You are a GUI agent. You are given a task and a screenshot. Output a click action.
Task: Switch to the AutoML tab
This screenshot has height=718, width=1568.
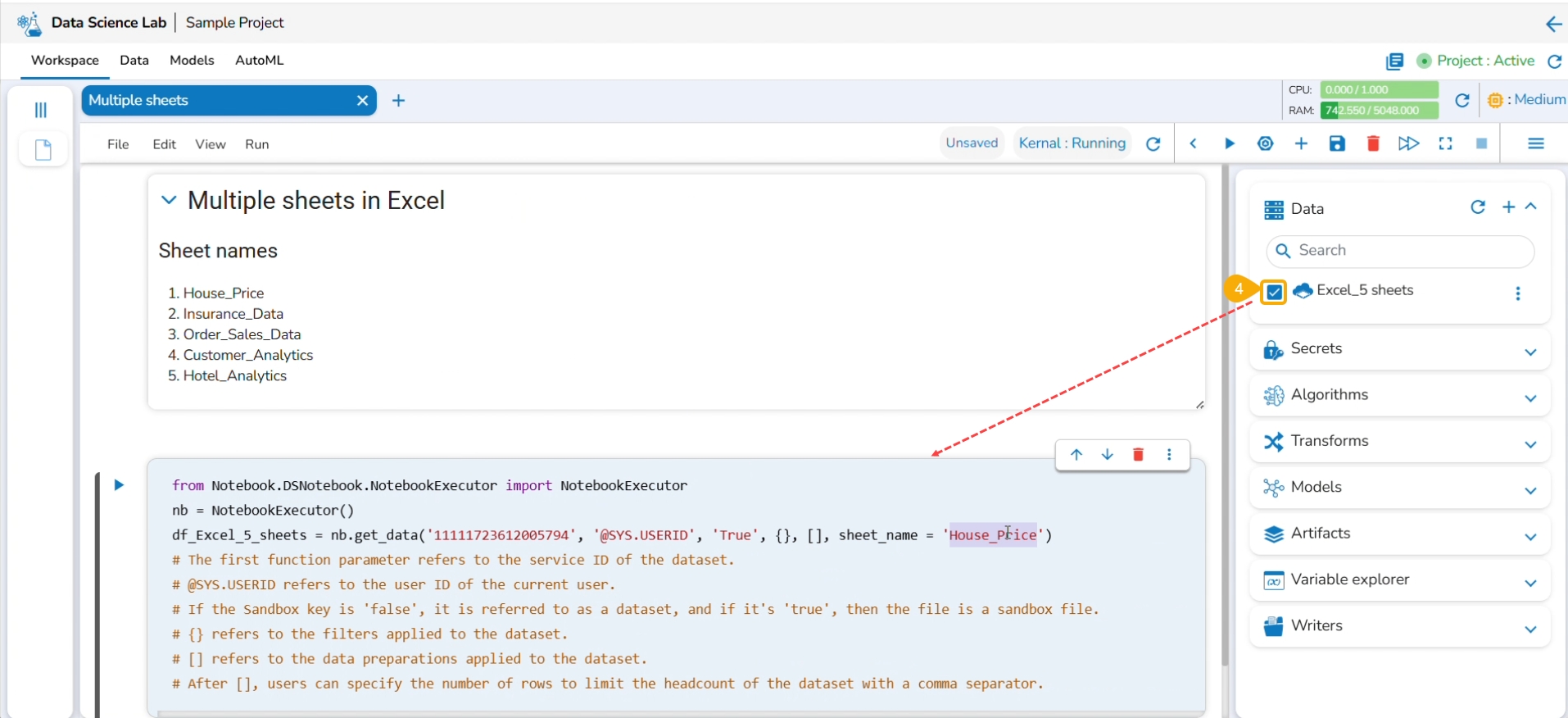point(259,61)
